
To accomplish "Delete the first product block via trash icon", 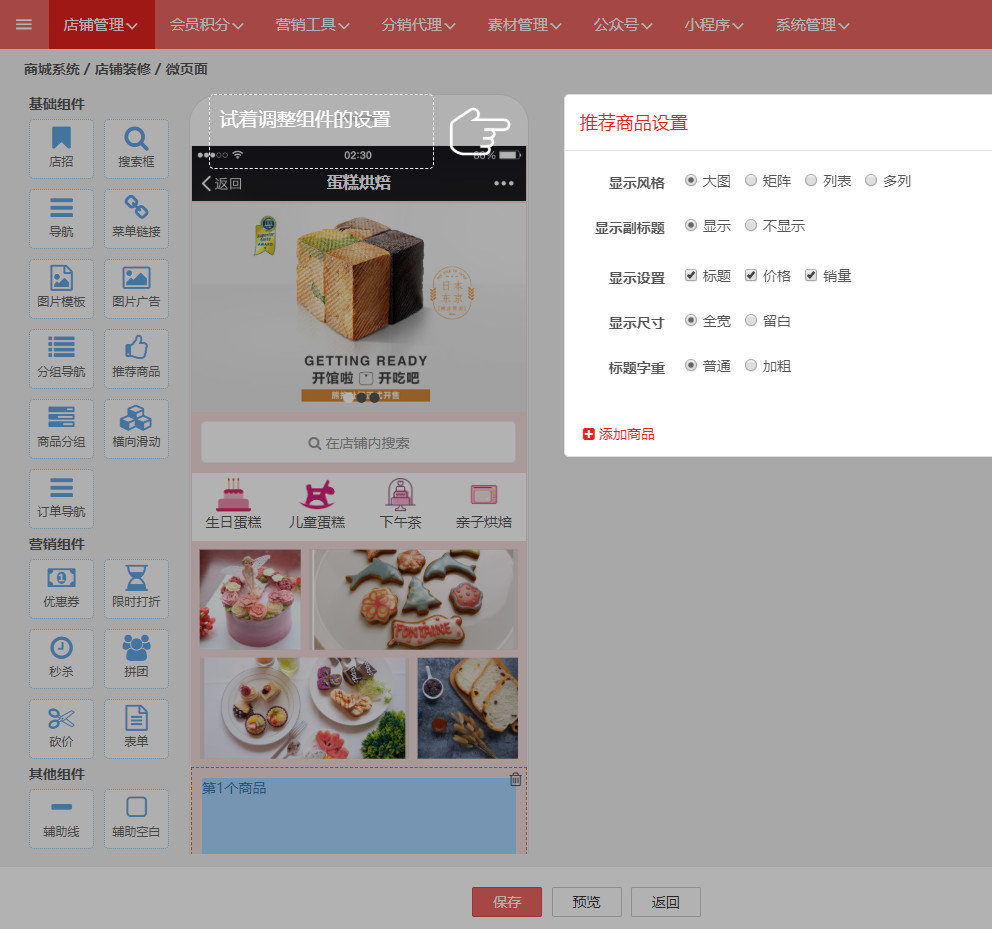I will (515, 779).
